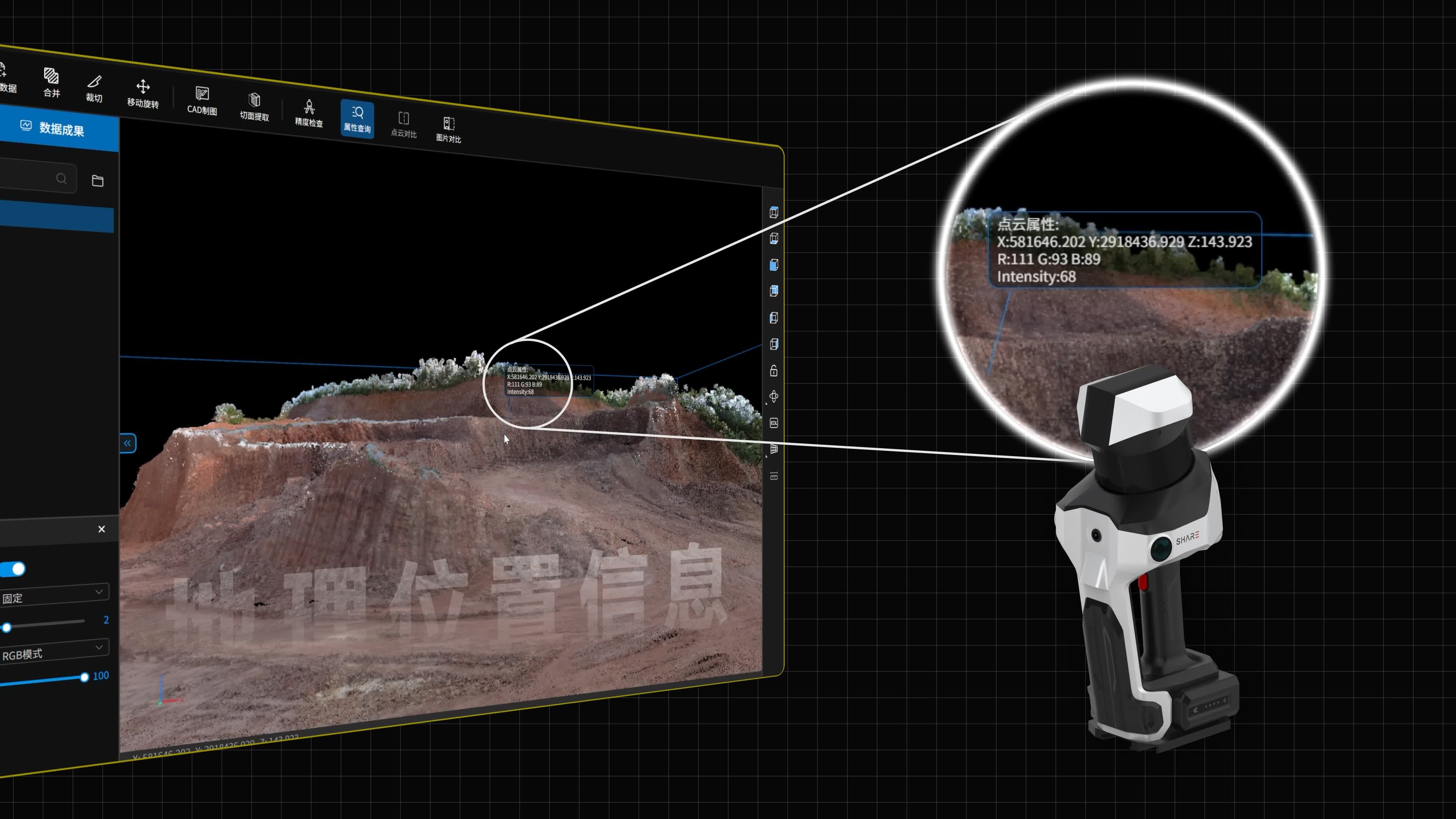The height and width of the screenshot is (819, 1456).
Task: Open the 切面提取 section extraction tool
Action: tap(254, 107)
